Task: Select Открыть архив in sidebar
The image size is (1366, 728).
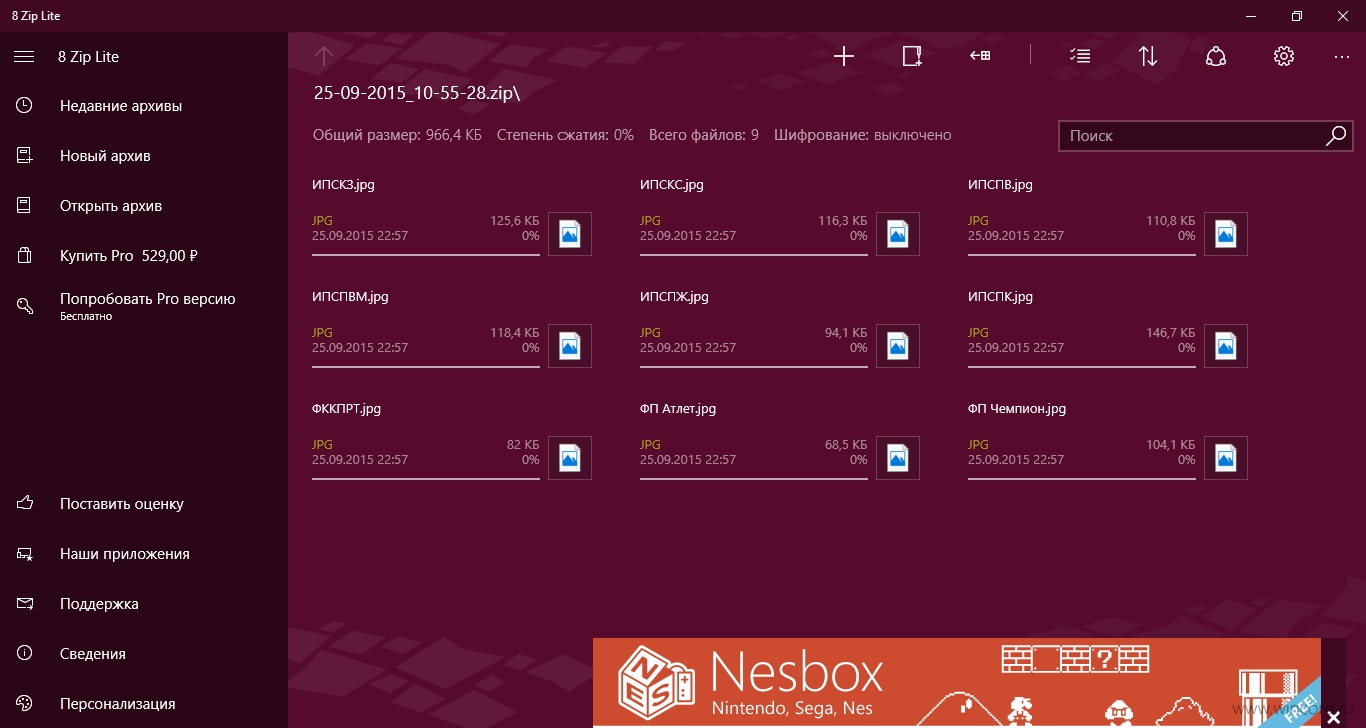Action: click(144, 206)
